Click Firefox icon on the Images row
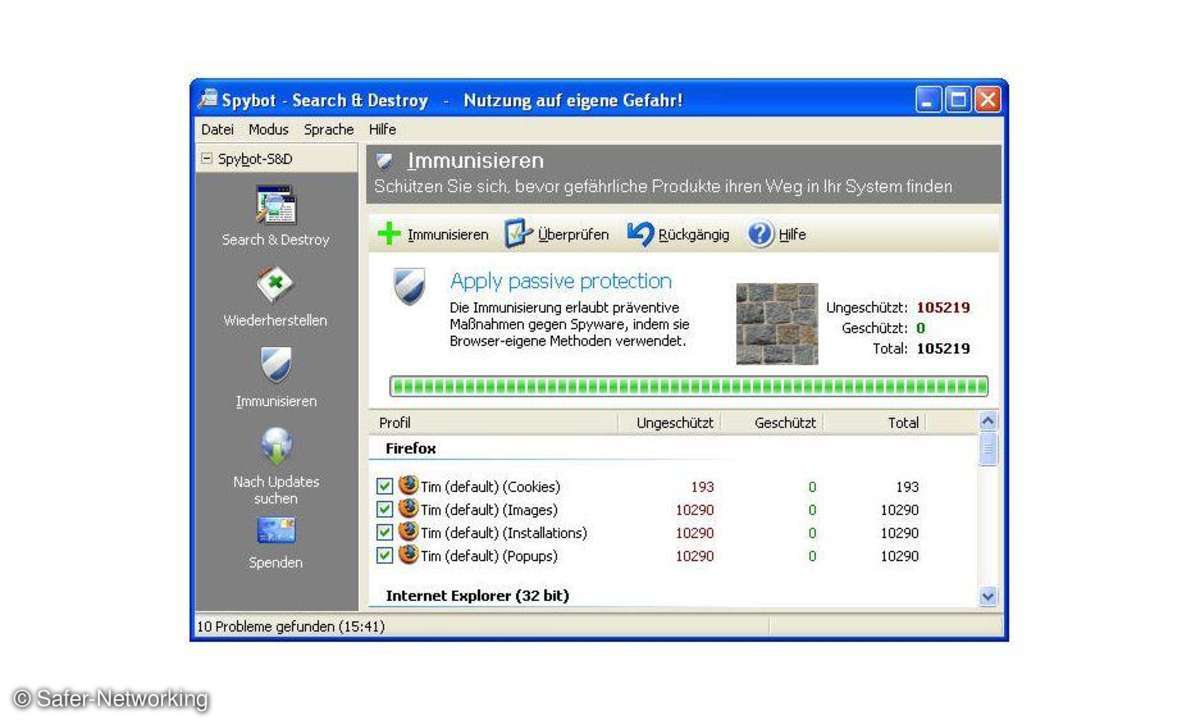 (408, 508)
